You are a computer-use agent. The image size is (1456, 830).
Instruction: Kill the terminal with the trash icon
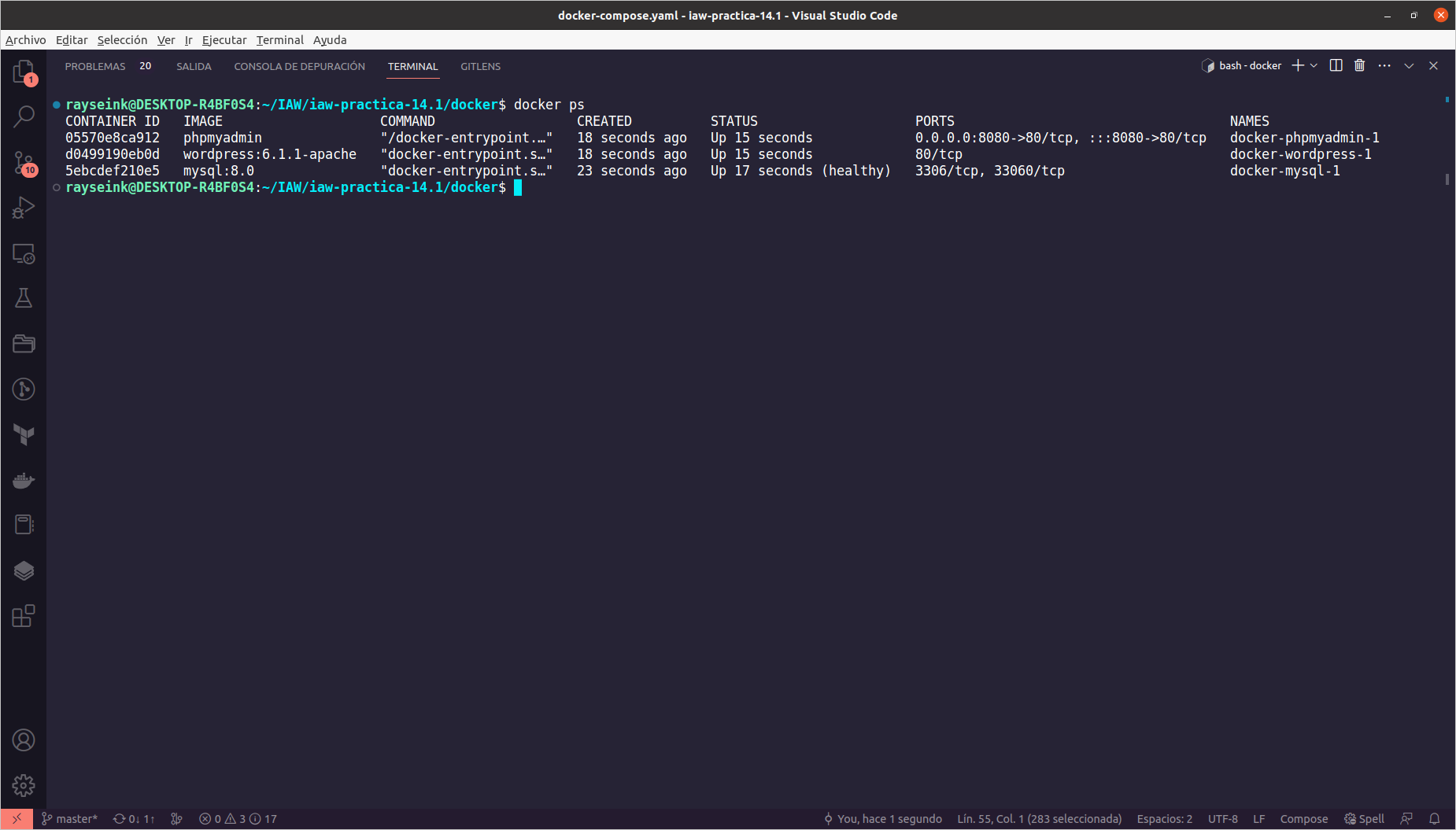pos(1359,65)
